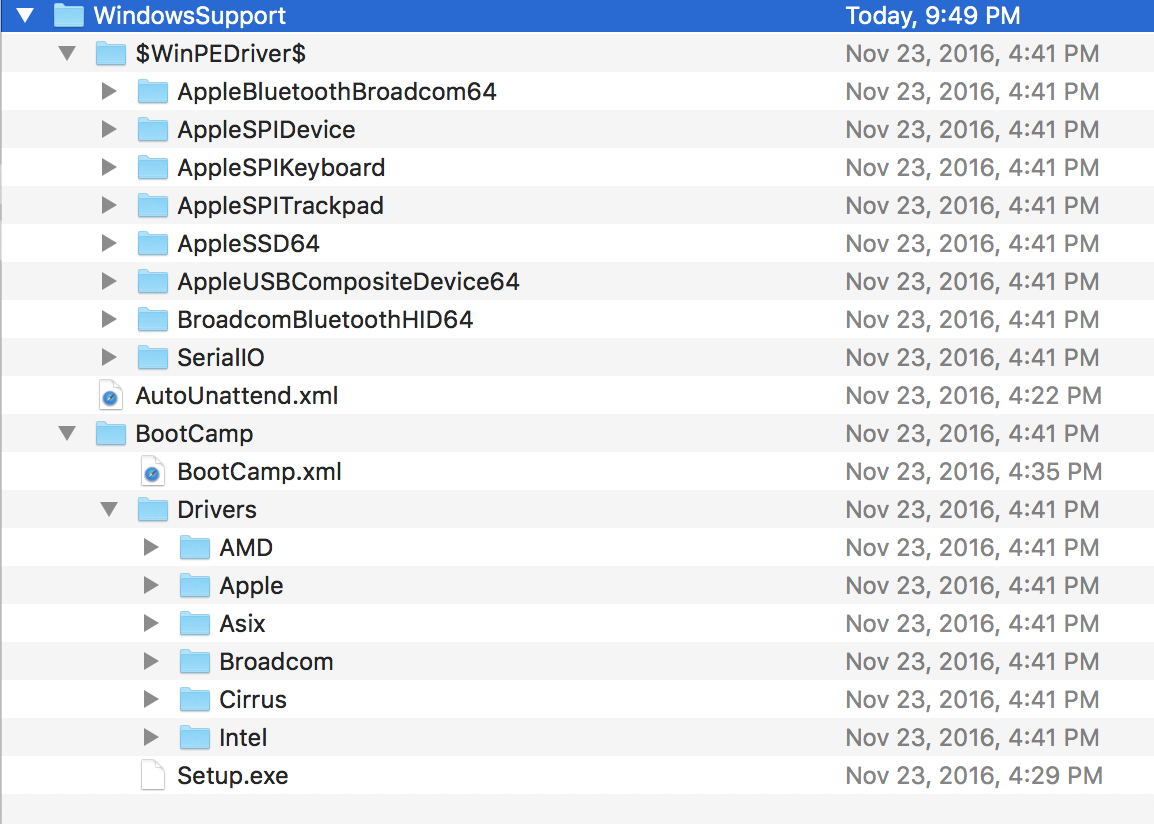Image resolution: width=1154 pixels, height=824 pixels.
Task: Click the Apple drivers folder icon
Action: tap(195, 586)
